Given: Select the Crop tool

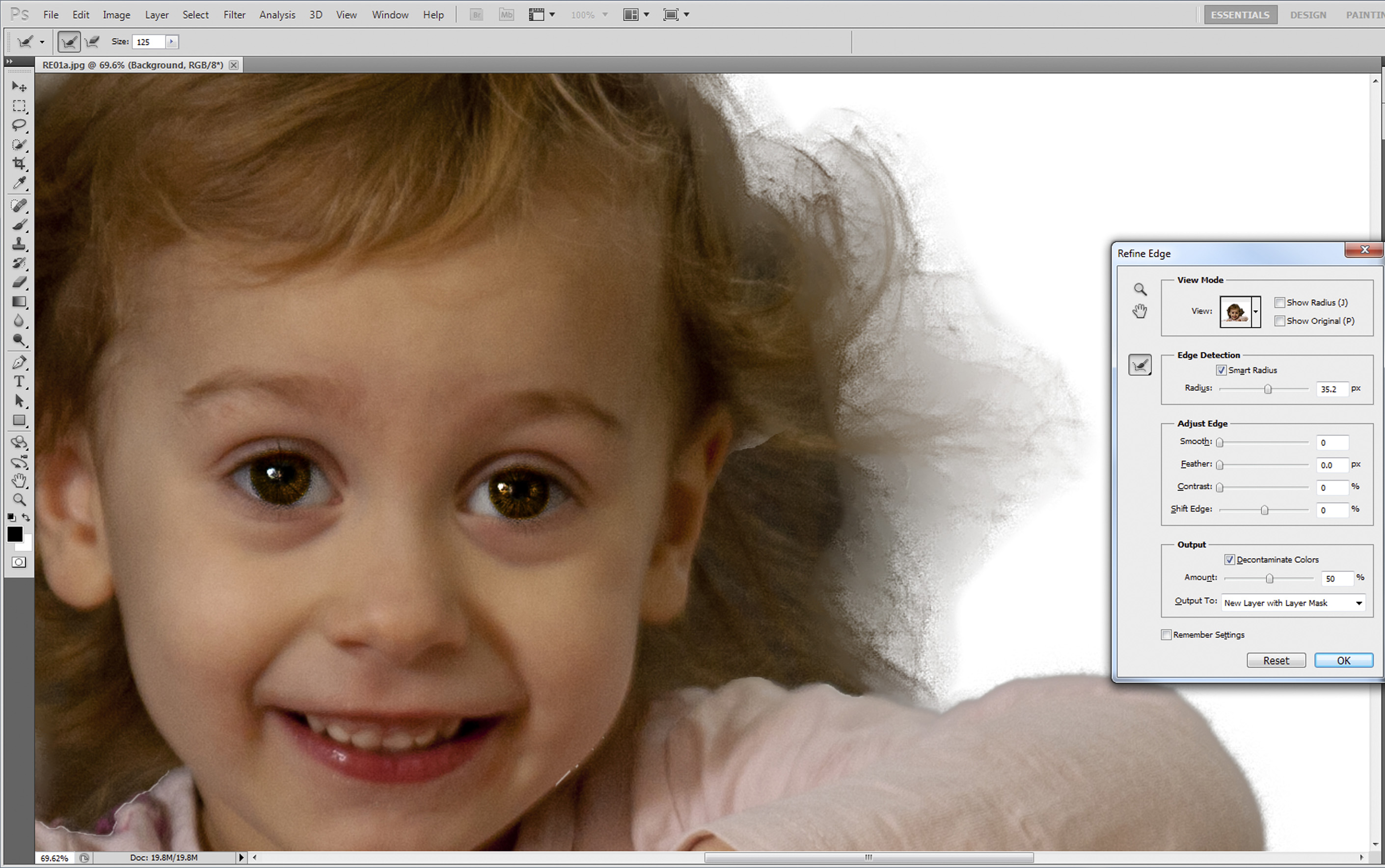Looking at the screenshot, I should pyautogui.click(x=20, y=163).
